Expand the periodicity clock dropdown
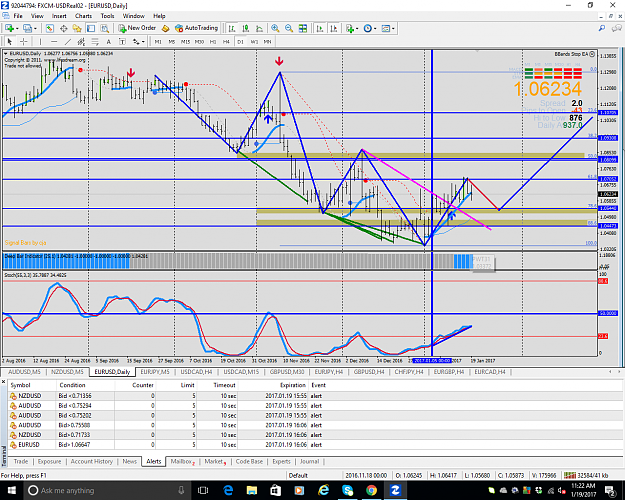Image resolution: width=625 pixels, height=500 pixels. 375,28
